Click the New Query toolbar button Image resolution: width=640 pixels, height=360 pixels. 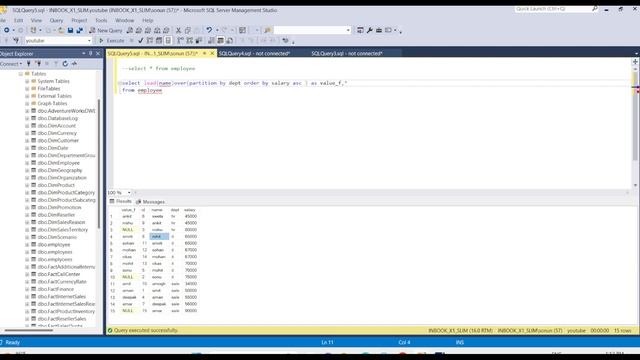tap(106, 30)
